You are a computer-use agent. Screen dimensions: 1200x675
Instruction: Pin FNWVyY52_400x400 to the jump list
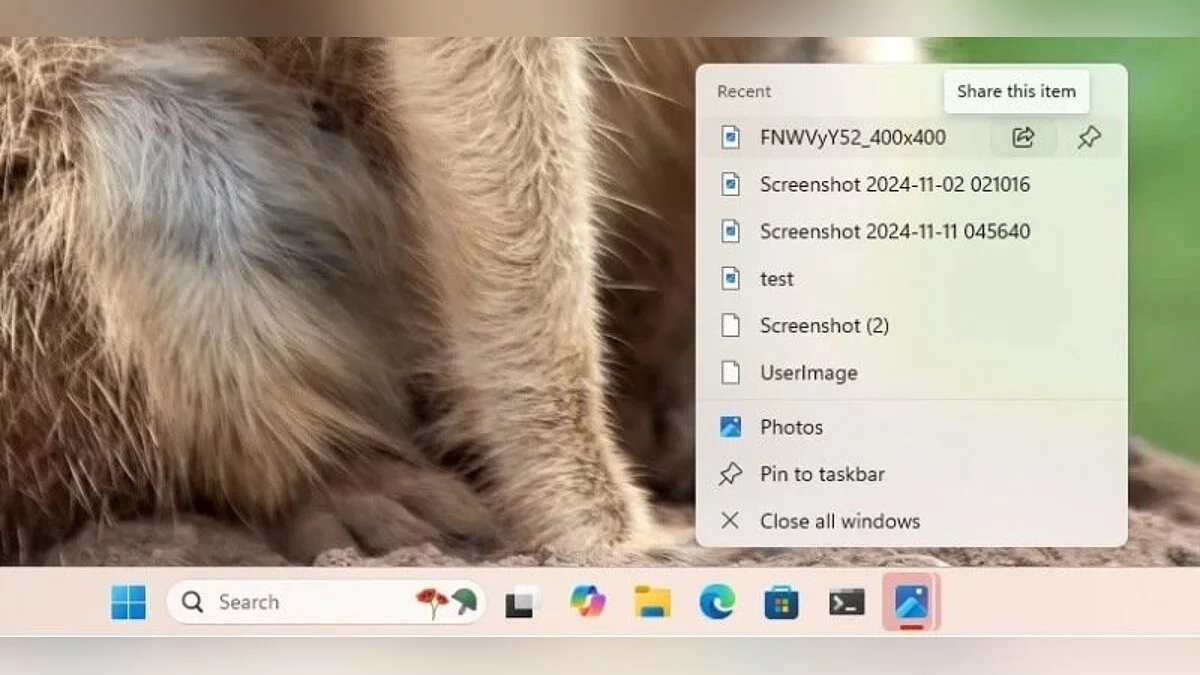(1089, 138)
